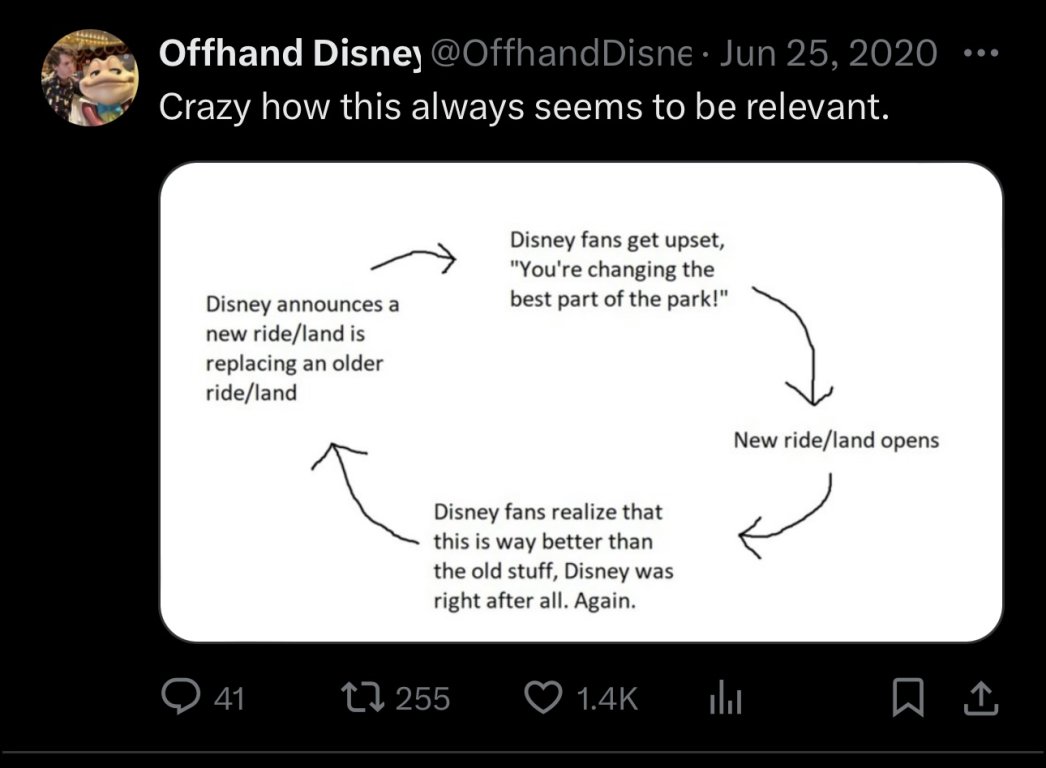Click the hand-drawn arrow atop the diagram
Image resolution: width=1046 pixels, height=768 pixels.
coord(414,260)
